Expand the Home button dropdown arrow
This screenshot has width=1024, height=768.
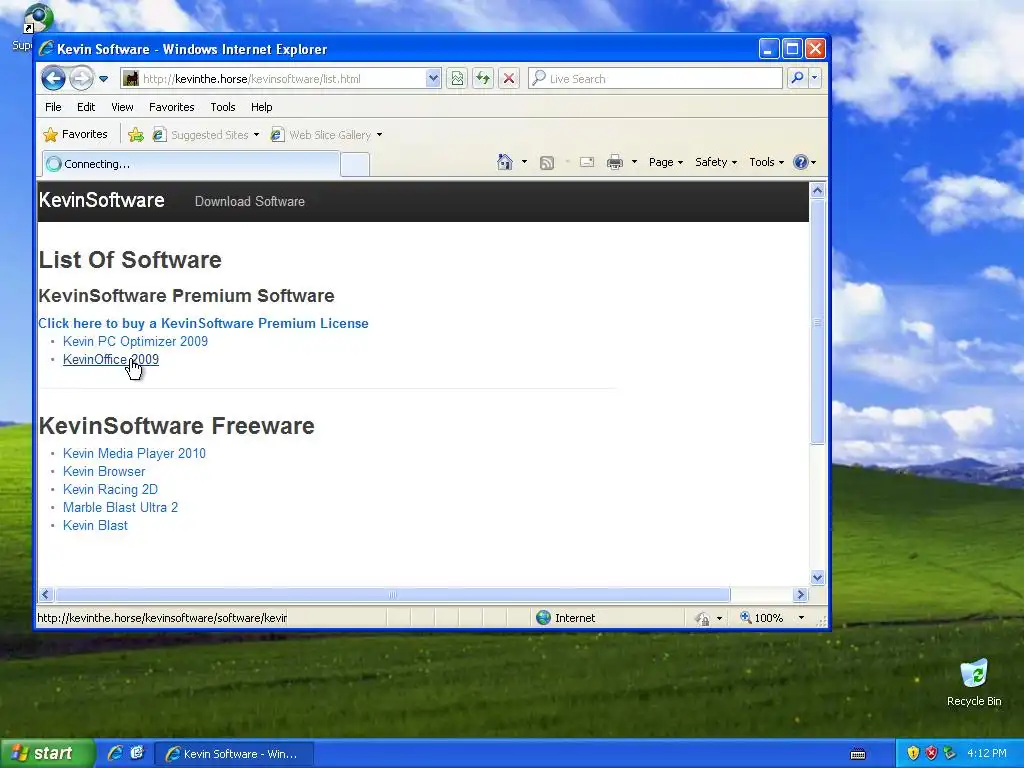tap(524, 162)
